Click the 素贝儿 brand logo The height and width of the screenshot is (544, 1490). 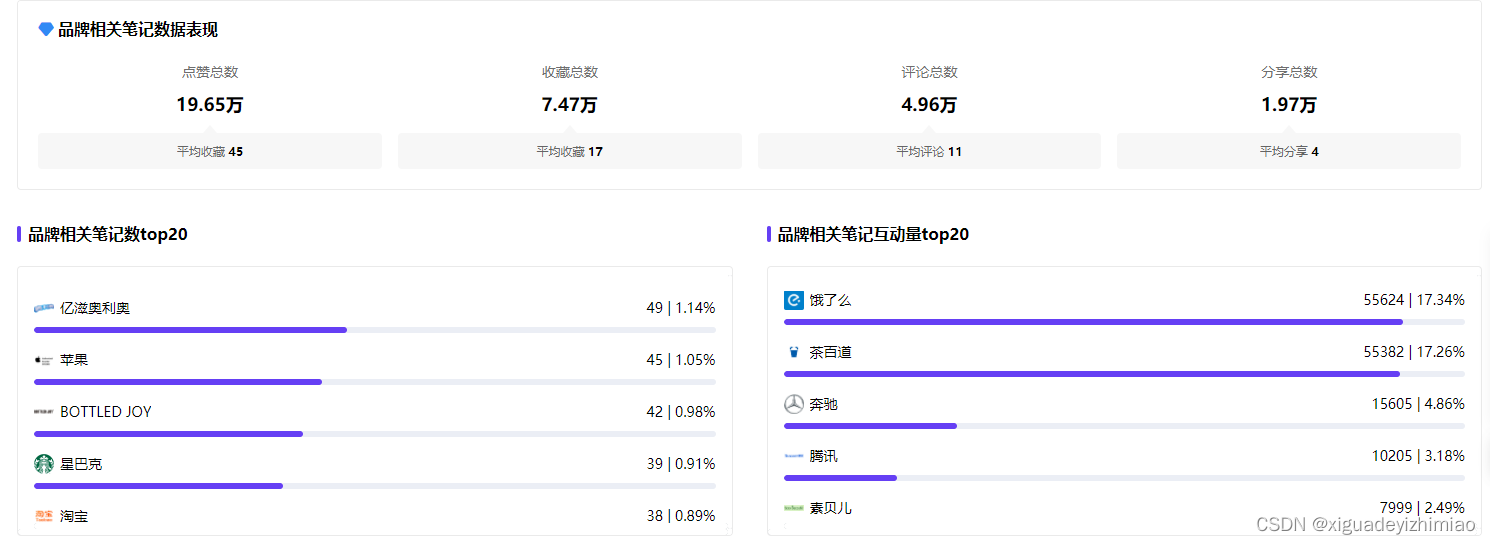click(794, 508)
